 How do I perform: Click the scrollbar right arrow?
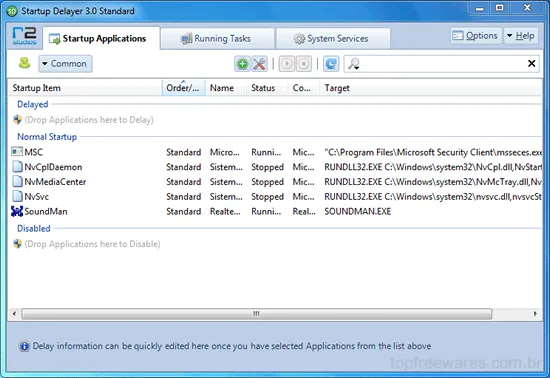535,313
